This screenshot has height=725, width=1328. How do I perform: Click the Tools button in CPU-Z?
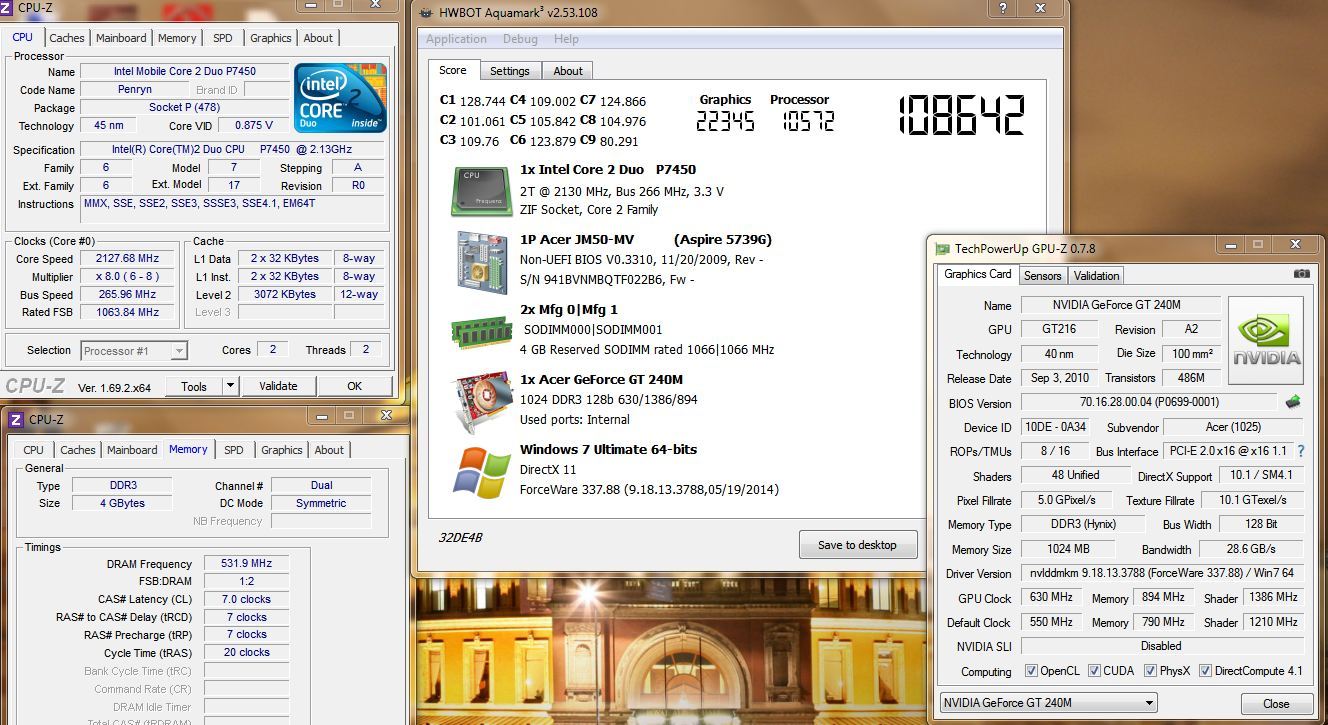(x=194, y=386)
